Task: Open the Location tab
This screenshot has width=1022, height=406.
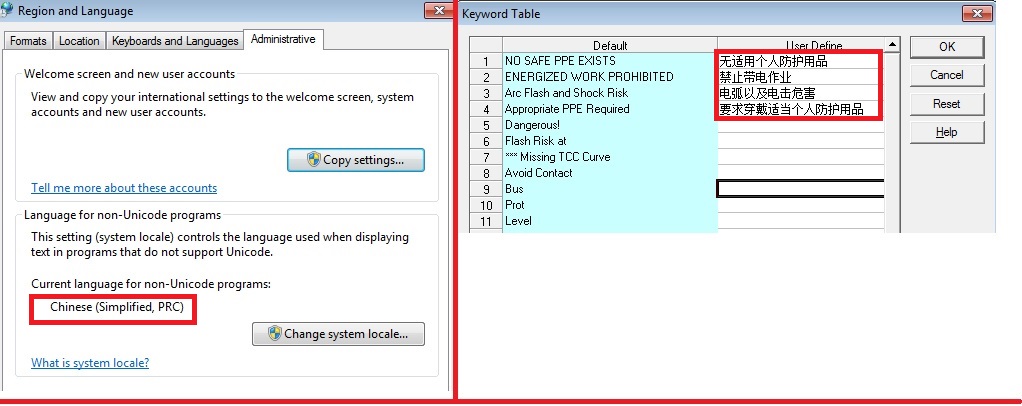Action: pyautogui.click(x=79, y=41)
